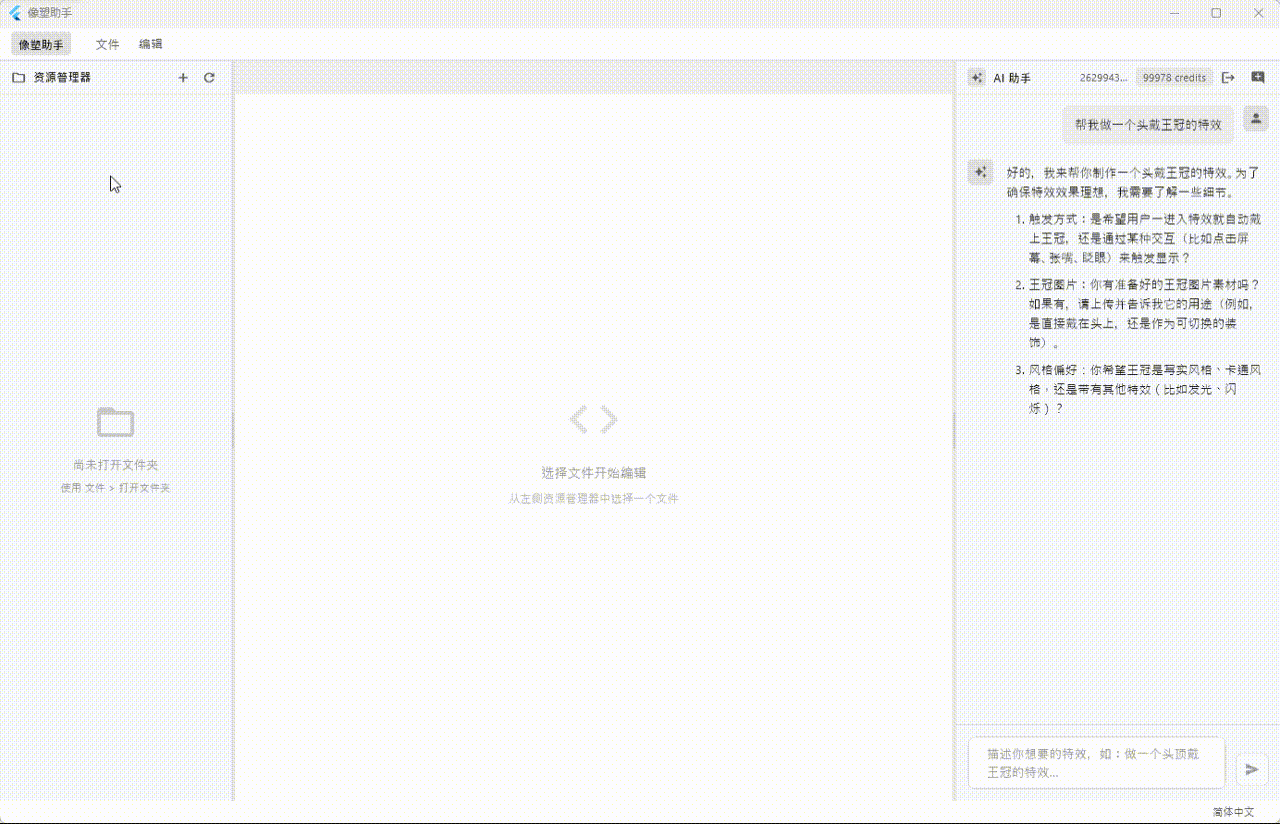
Task: Click the AI assistant sparkle icon in header
Action: [976, 77]
